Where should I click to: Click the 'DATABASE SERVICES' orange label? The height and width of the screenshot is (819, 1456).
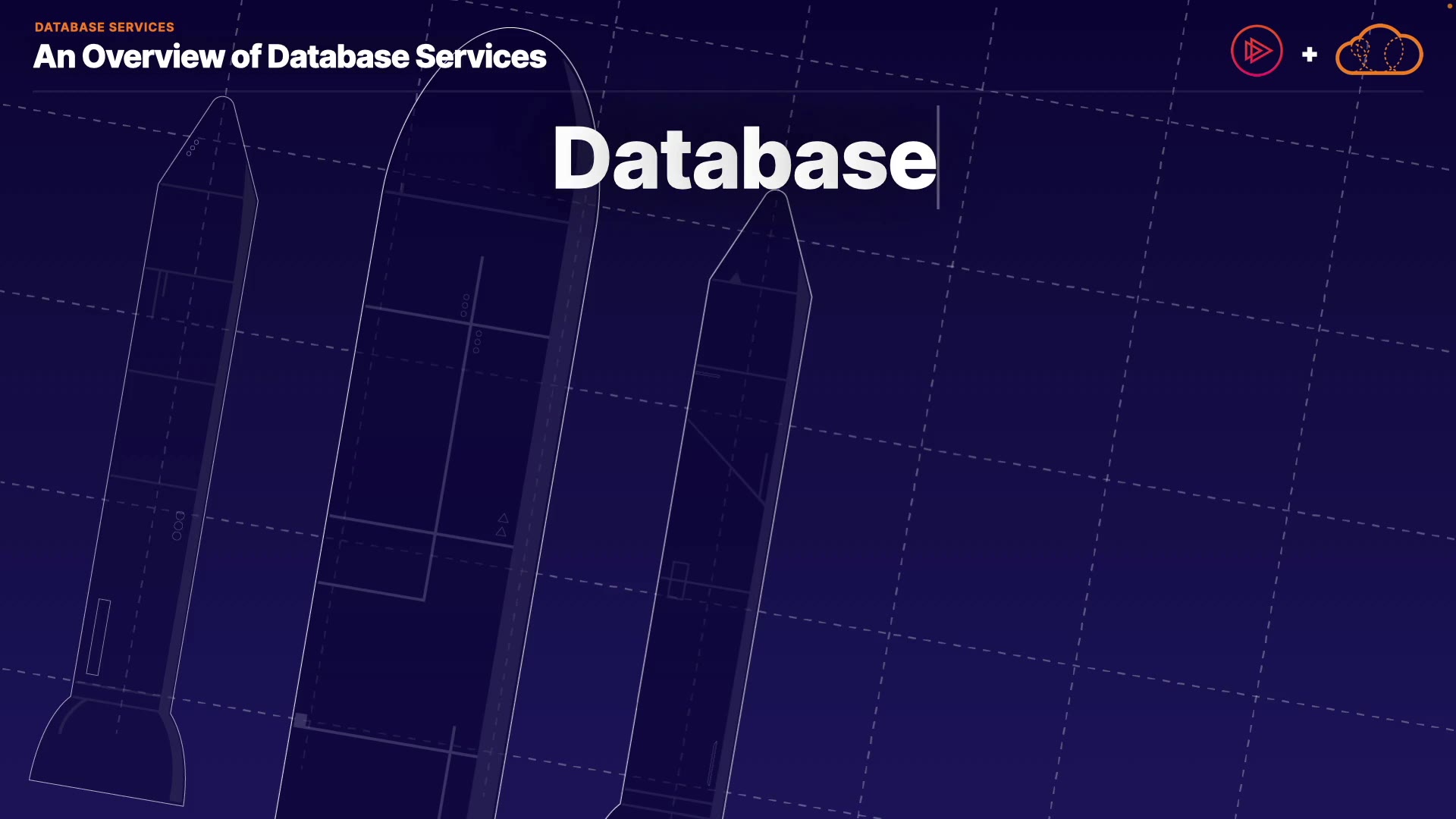[x=105, y=27]
